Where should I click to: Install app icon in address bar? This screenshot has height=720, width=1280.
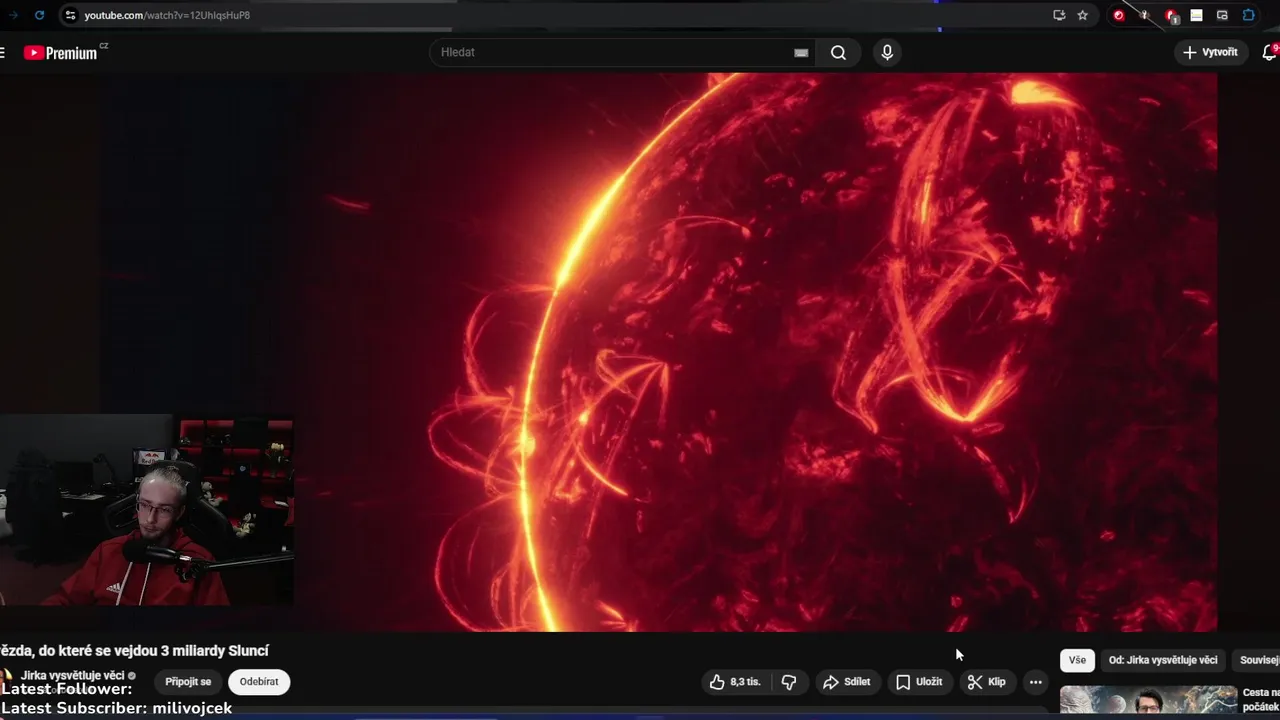pyautogui.click(x=1059, y=15)
